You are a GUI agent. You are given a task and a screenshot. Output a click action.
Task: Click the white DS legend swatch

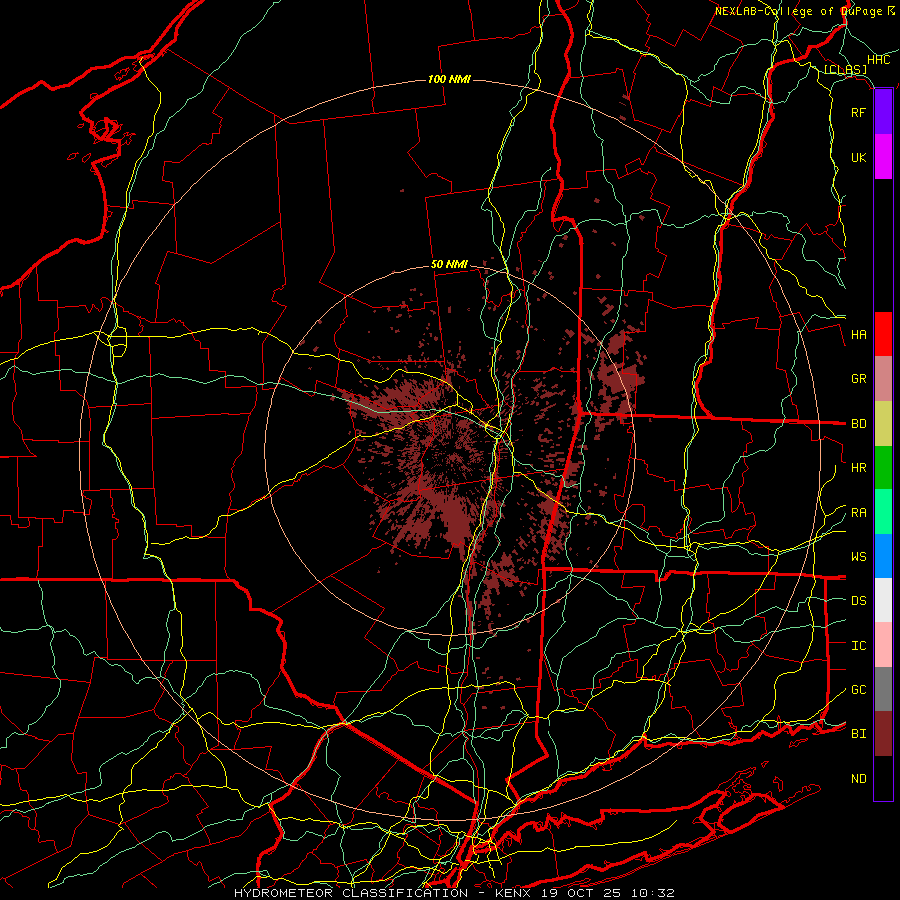(883, 600)
